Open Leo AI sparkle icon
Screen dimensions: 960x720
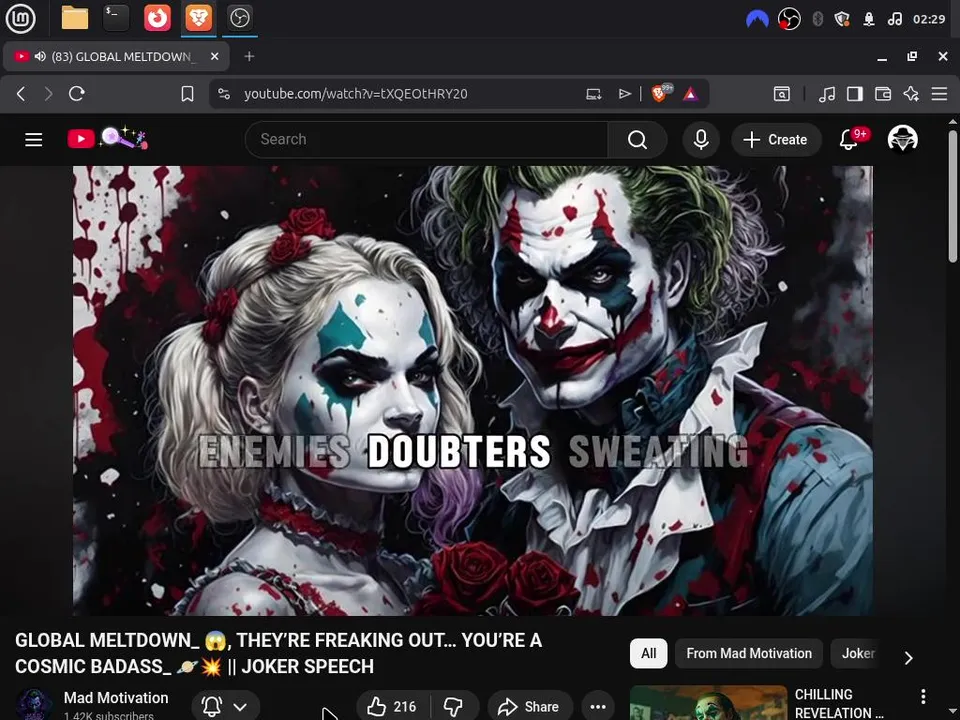(x=911, y=94)
